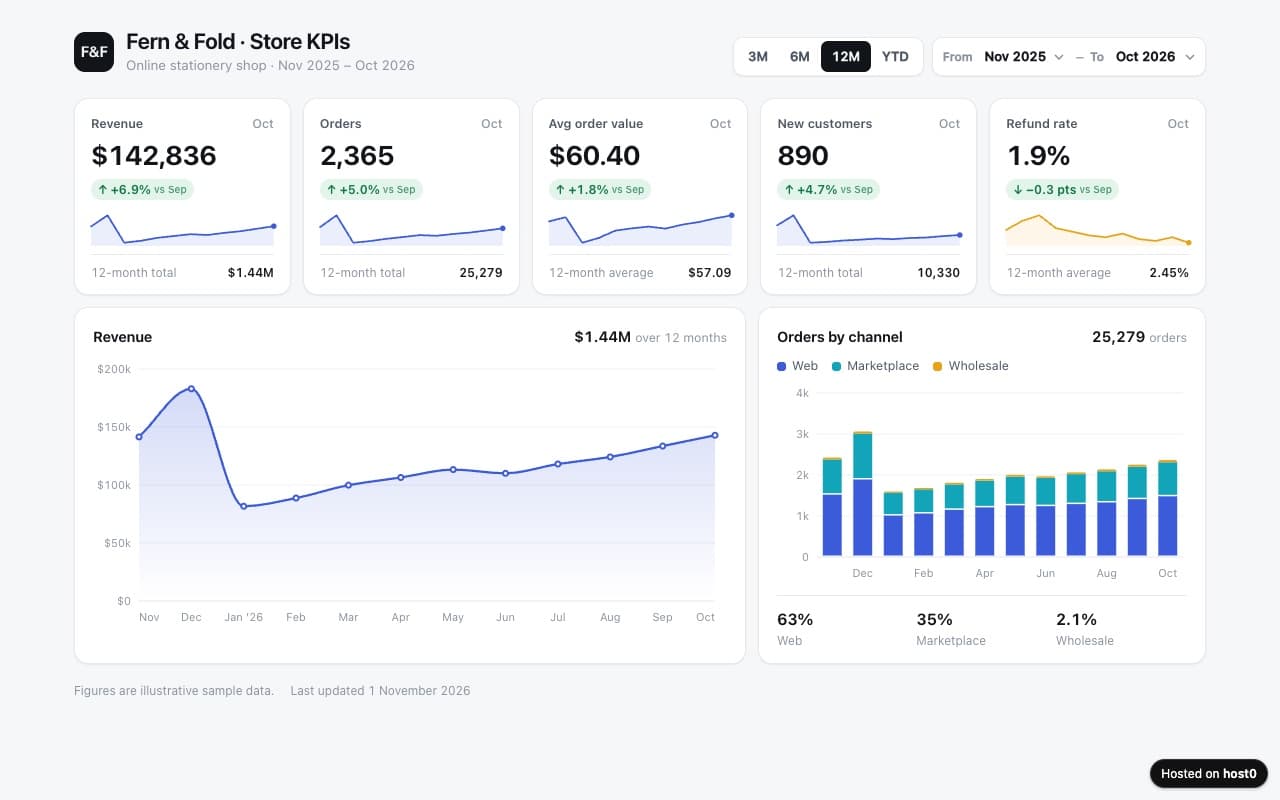This screenshot has height=800, width=1280.
Task: Click the Jun label below the Orders bars
Action: tap(1045, 573)
